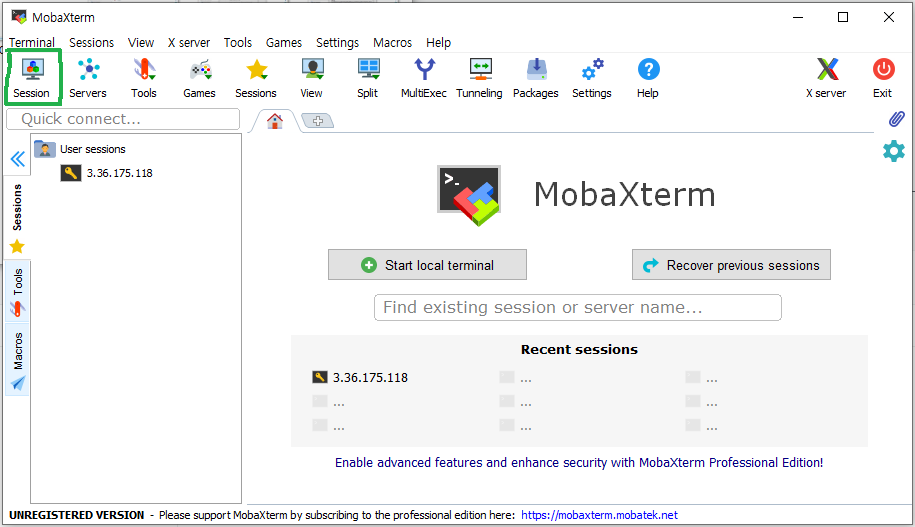
Task: Open the Tools toolbar icon
Action: click(144, 78)
